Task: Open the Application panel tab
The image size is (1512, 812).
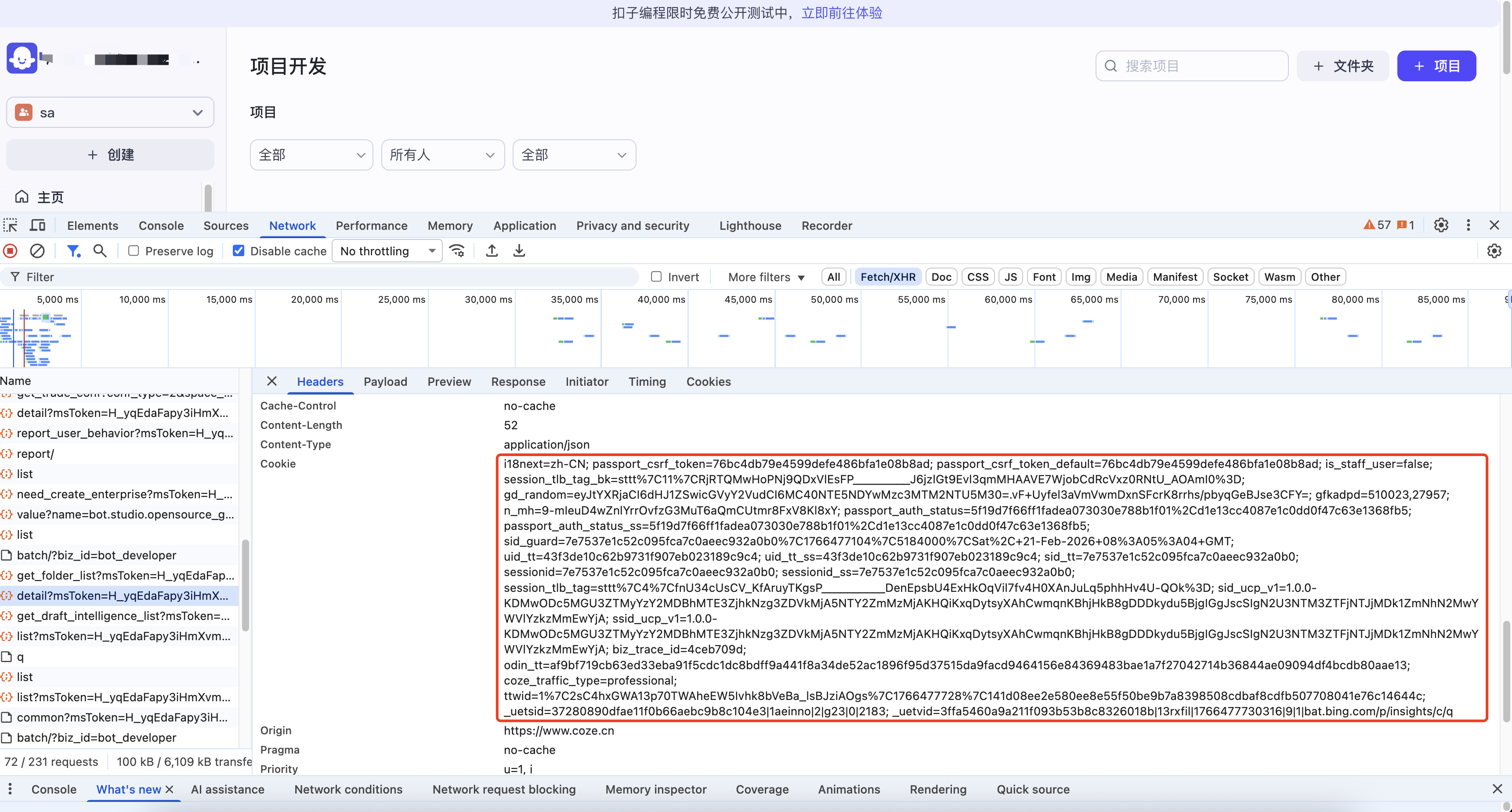Action: pyautogui.click(x=524, y=225)
